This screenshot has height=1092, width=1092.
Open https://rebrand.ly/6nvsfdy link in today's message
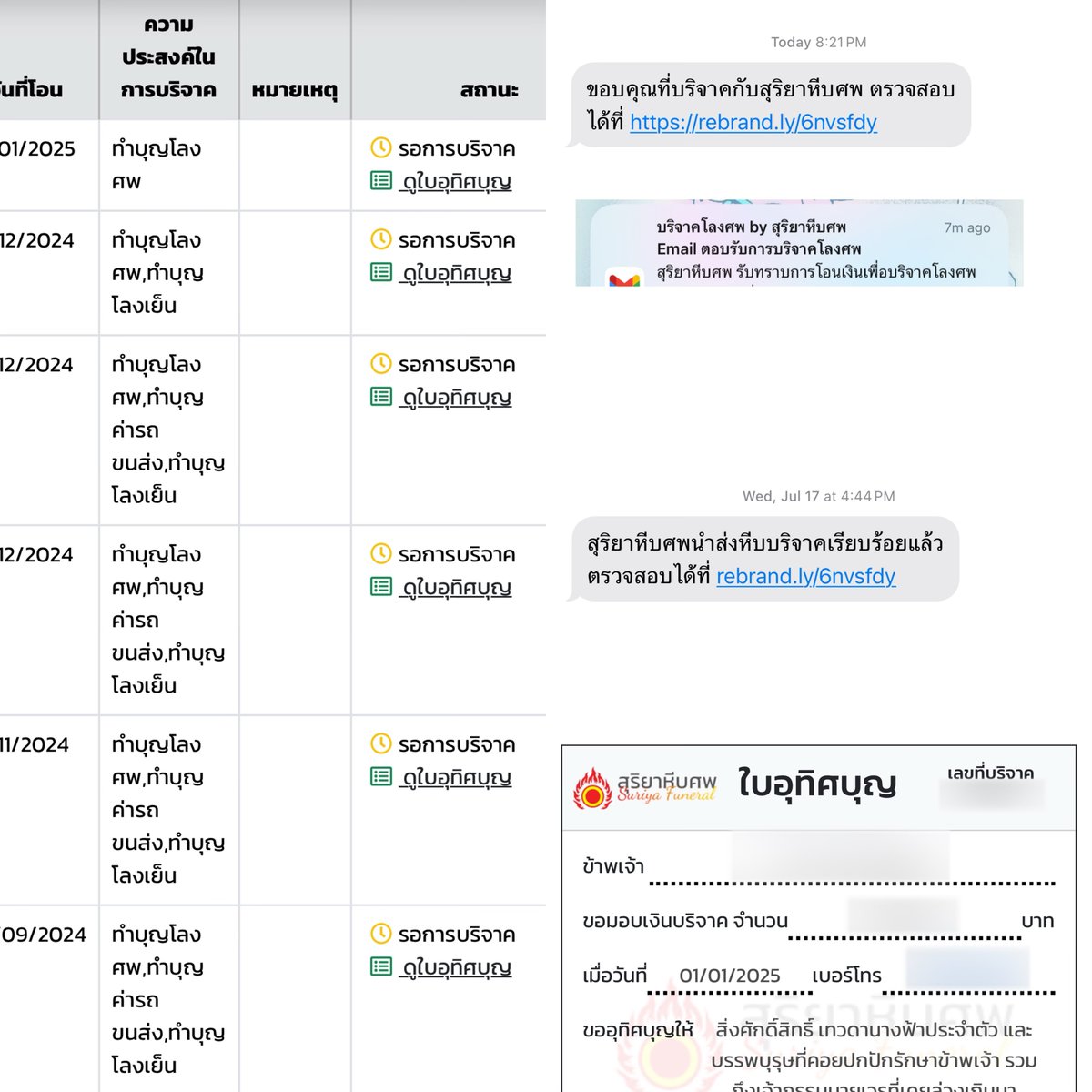(x=753, y=122)
